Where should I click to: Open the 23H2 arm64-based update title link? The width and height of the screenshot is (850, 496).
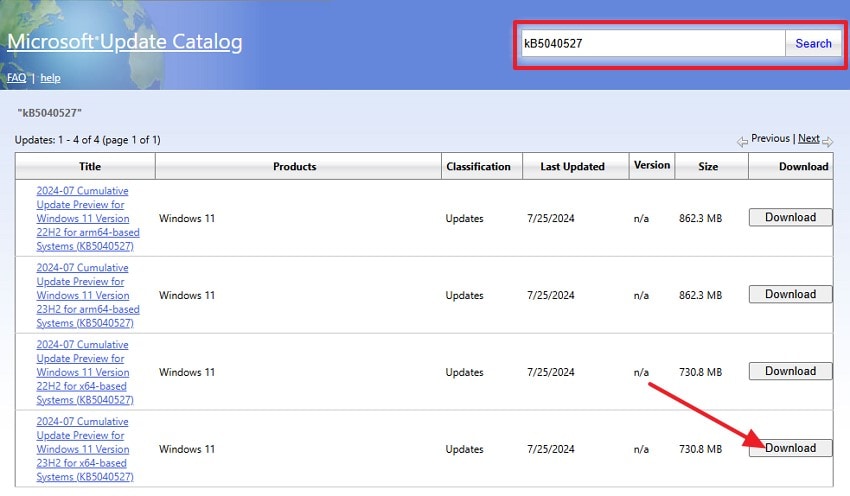(x=88, y=295)
